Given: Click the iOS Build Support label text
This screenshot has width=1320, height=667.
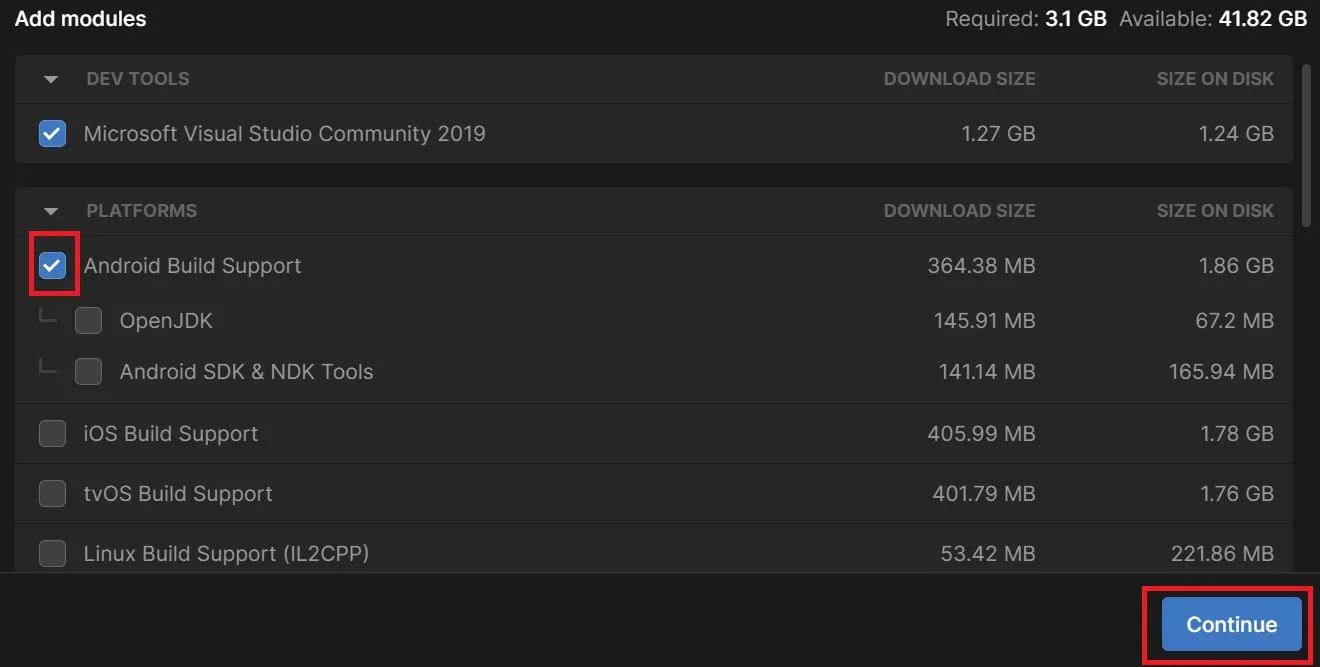Looking at the screenshot, I should [x=171, y=434].
